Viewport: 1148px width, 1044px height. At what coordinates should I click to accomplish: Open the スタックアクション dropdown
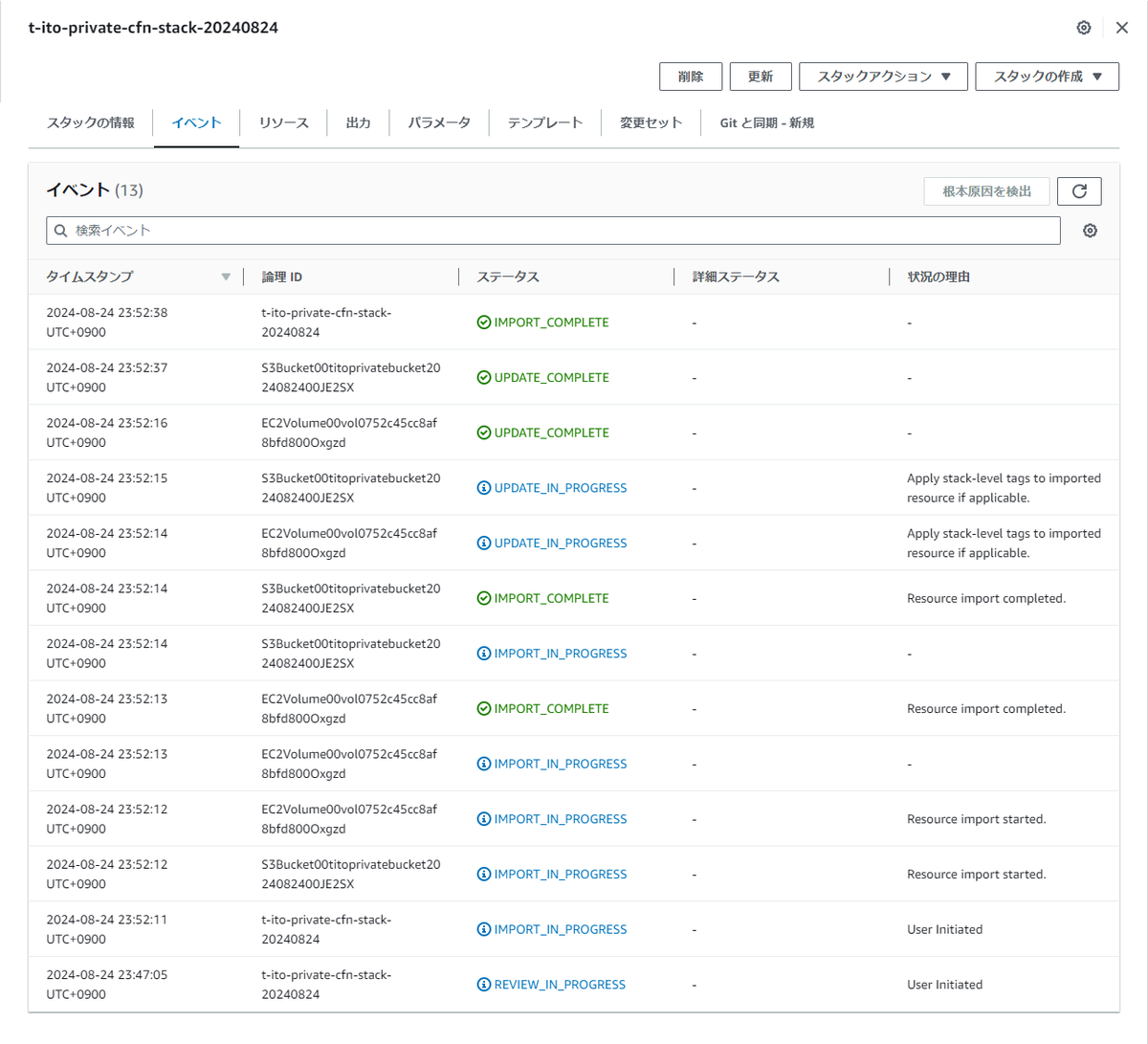(x=883, y=77)
